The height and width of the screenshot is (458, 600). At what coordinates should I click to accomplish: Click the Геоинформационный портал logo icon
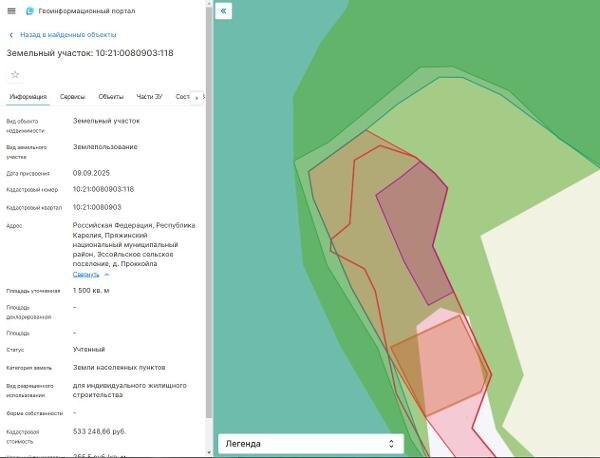click(29, 11)
